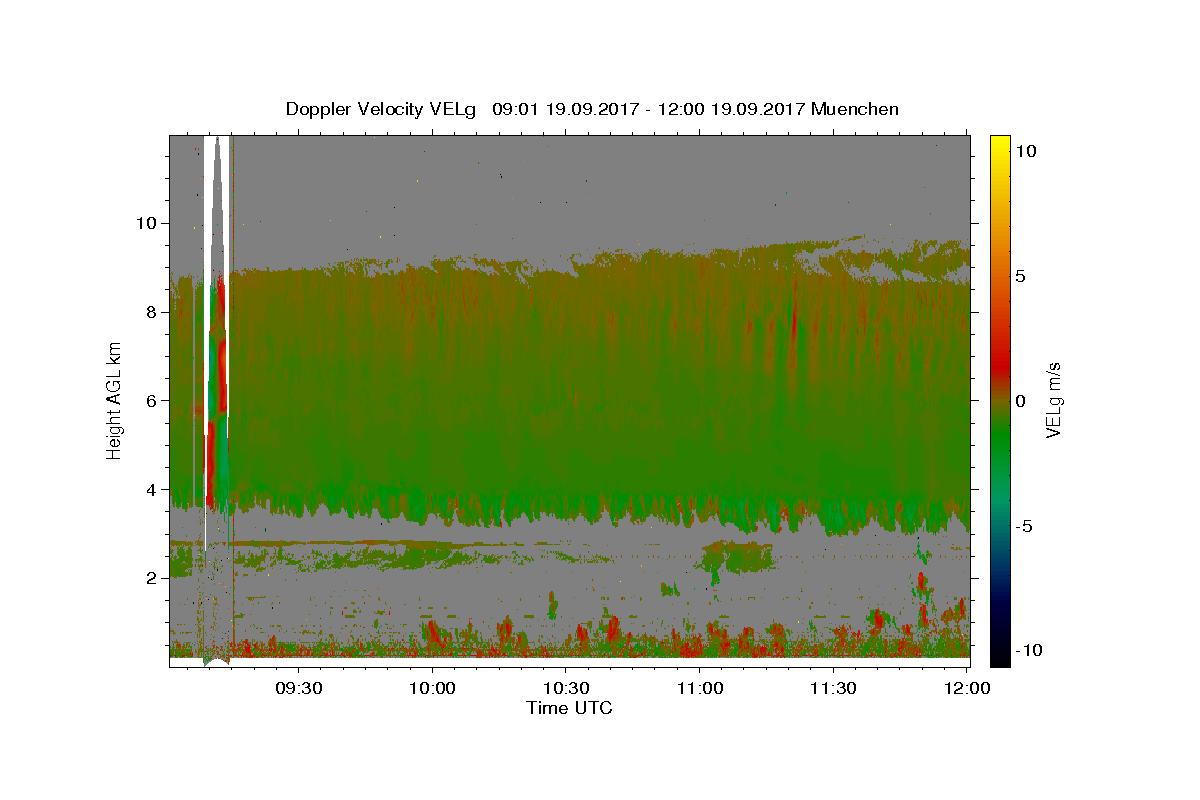Click the 11:30 time axis label

pyautogui.click(x=833, y=688)
